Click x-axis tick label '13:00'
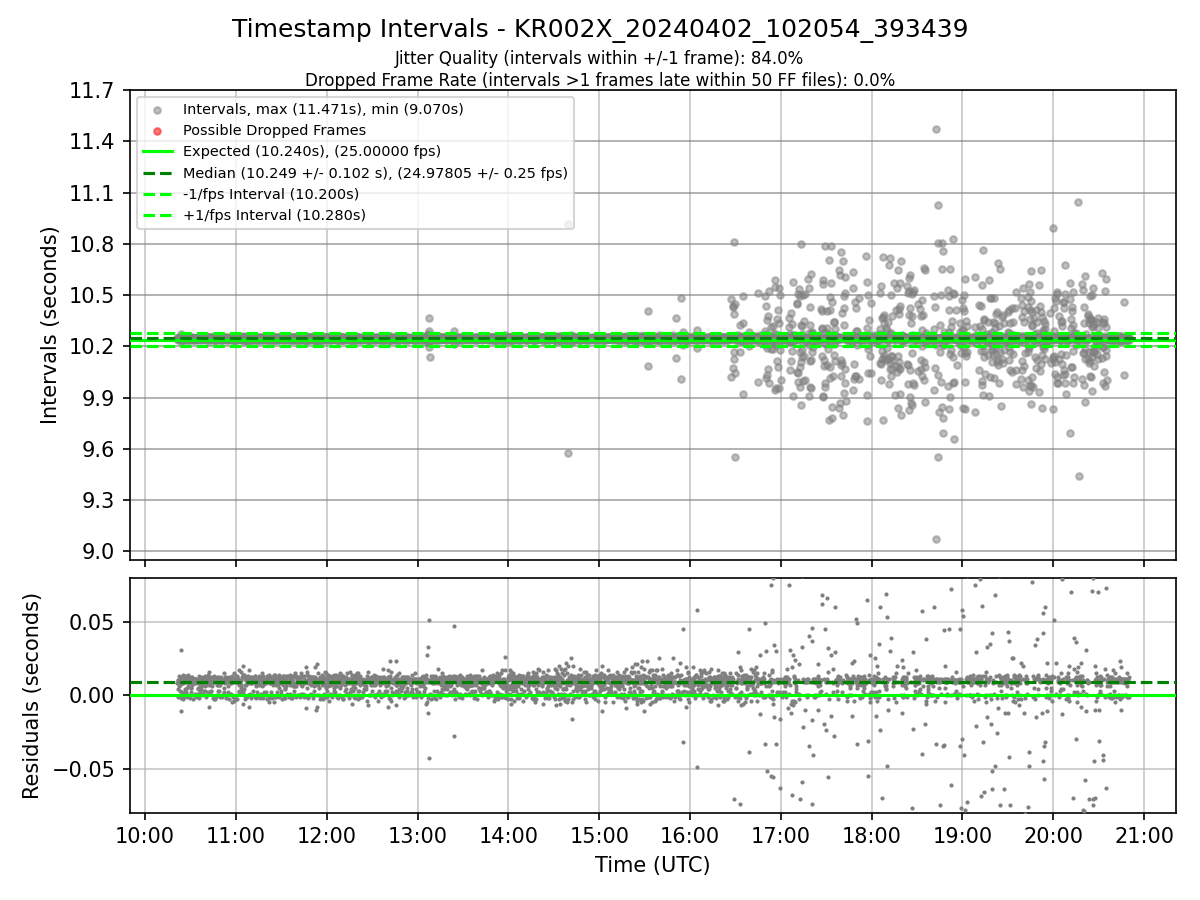This screenshot has height=900, width=1200. [x=418, y=835]
